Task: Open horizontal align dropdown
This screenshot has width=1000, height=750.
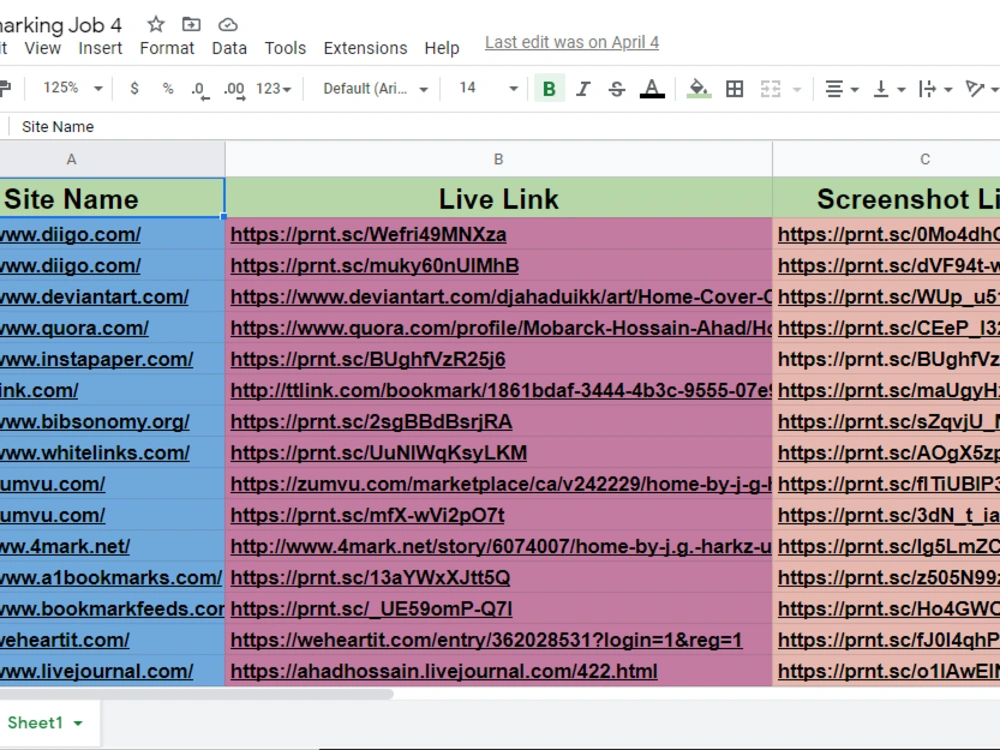Action: pos(841,89)
